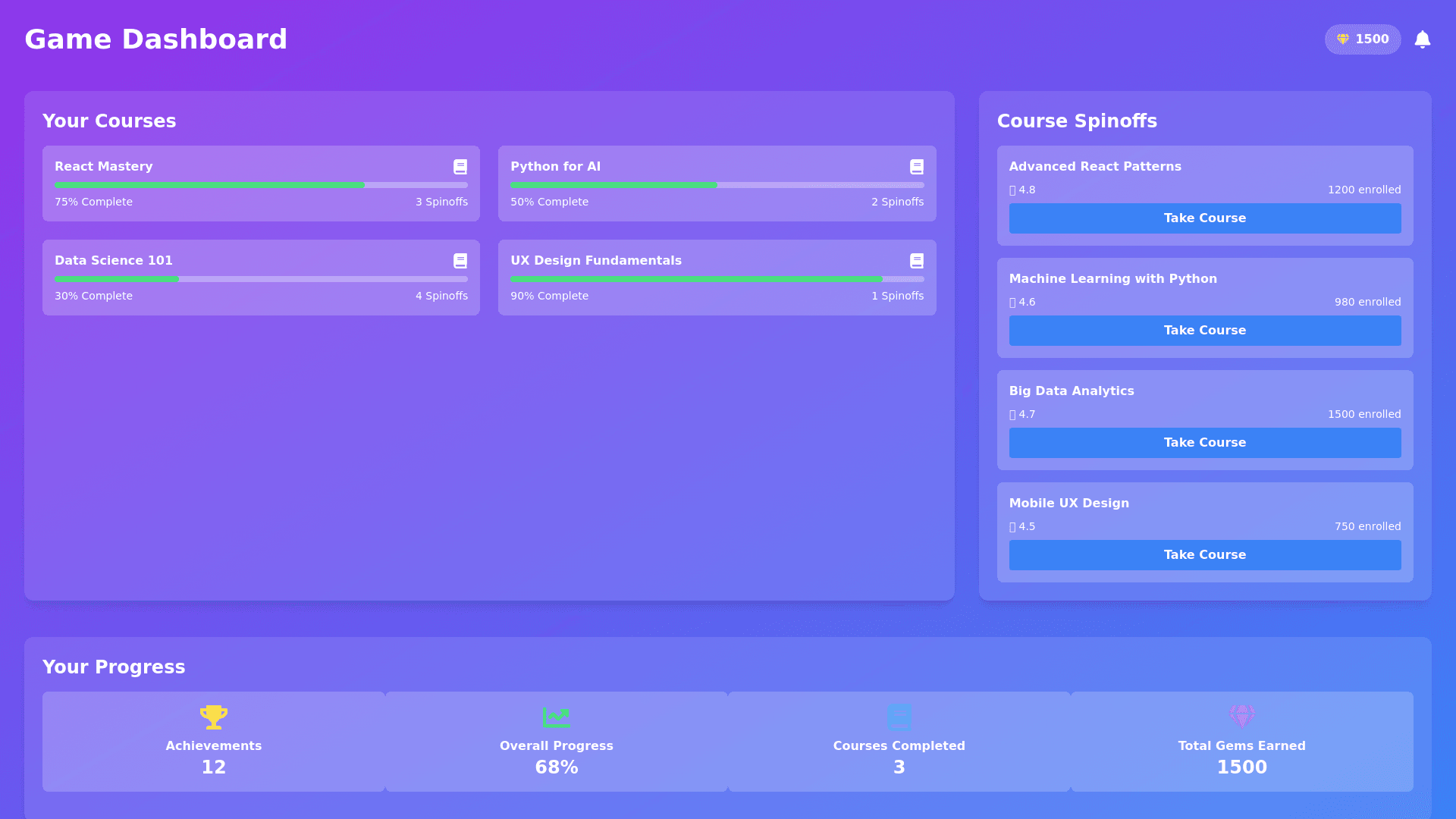Take the Machine Learning with Python course

pyautogui.click(x=1204, y=331)
